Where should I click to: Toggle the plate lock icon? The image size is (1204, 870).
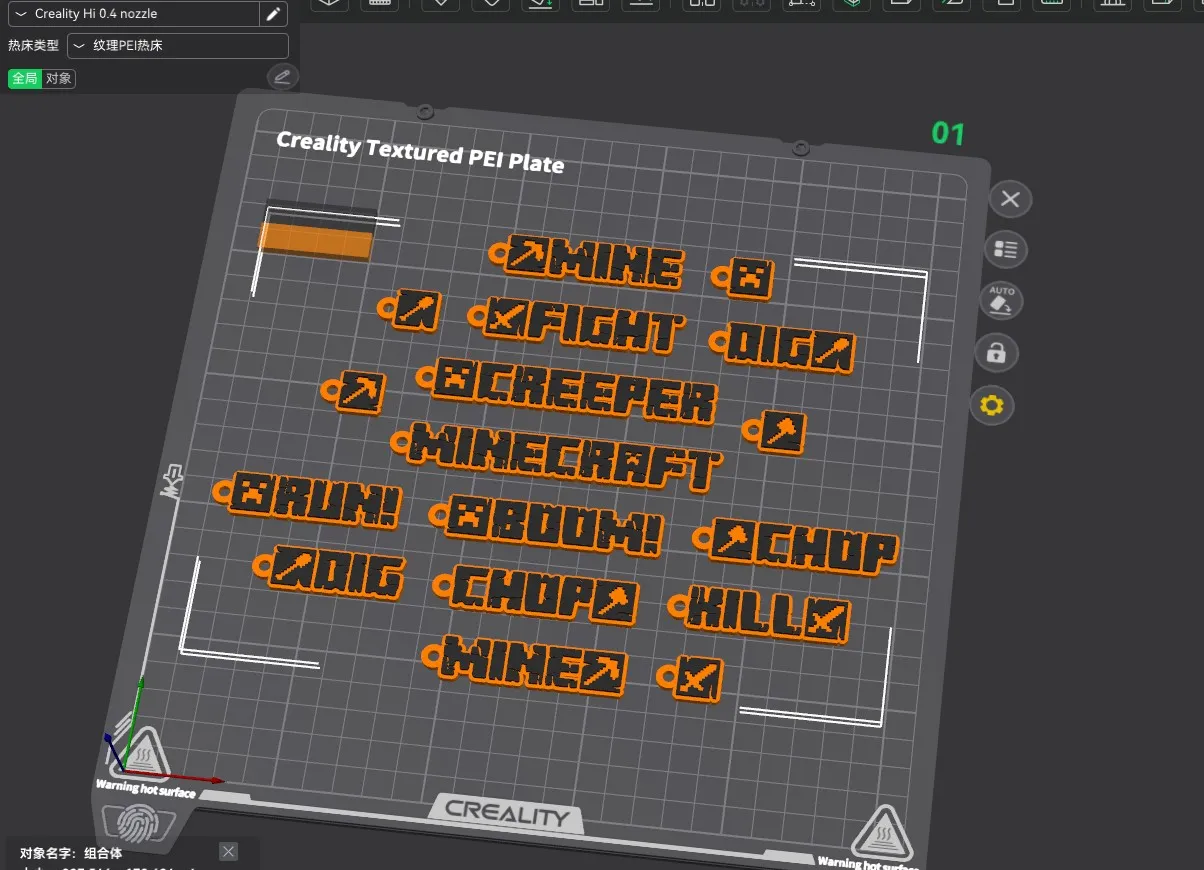(996, 353)
